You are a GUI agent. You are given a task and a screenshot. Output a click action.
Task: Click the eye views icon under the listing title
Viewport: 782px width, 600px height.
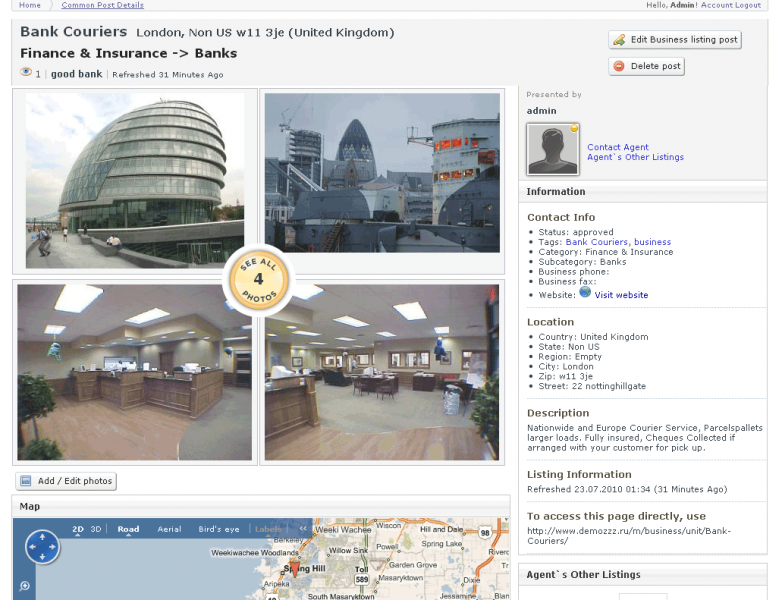[26, 72]
